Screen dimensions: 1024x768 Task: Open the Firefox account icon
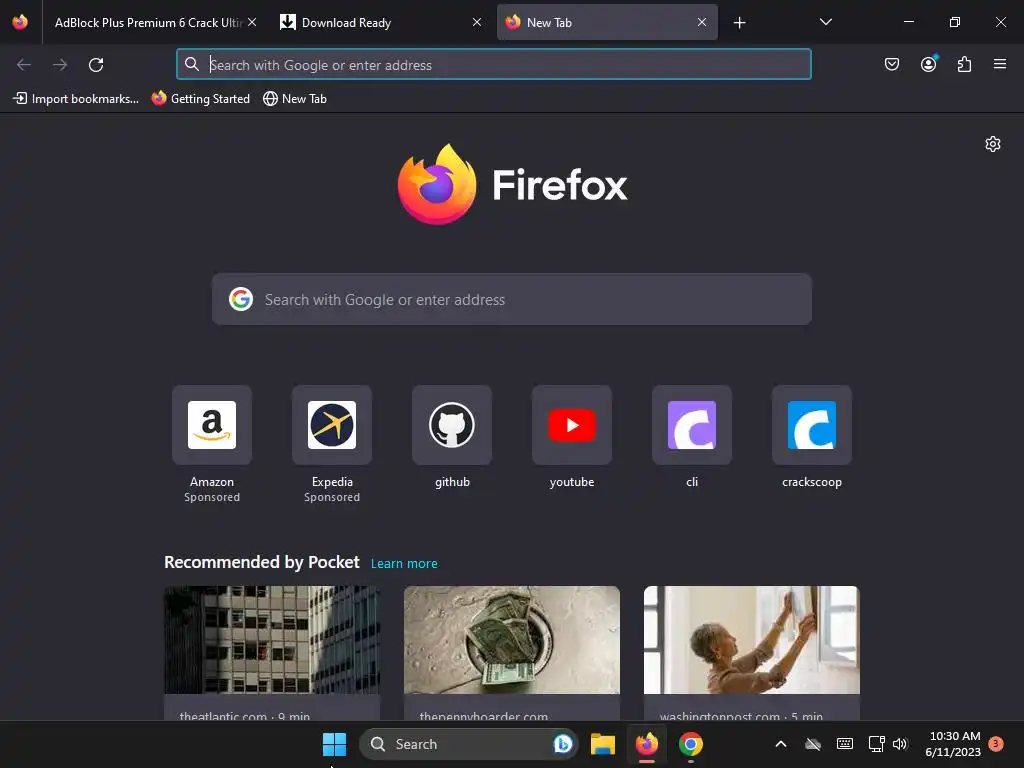point(928,64)
